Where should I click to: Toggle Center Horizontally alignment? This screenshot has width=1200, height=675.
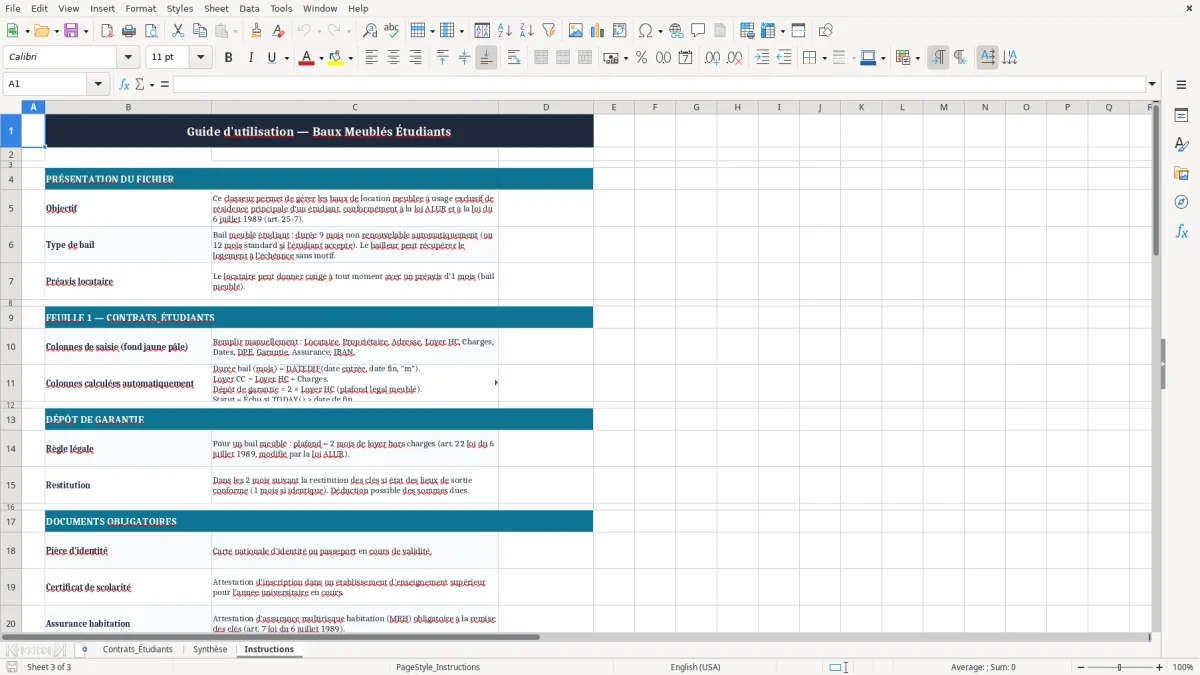pyautogui.click(x=393, y=58)
